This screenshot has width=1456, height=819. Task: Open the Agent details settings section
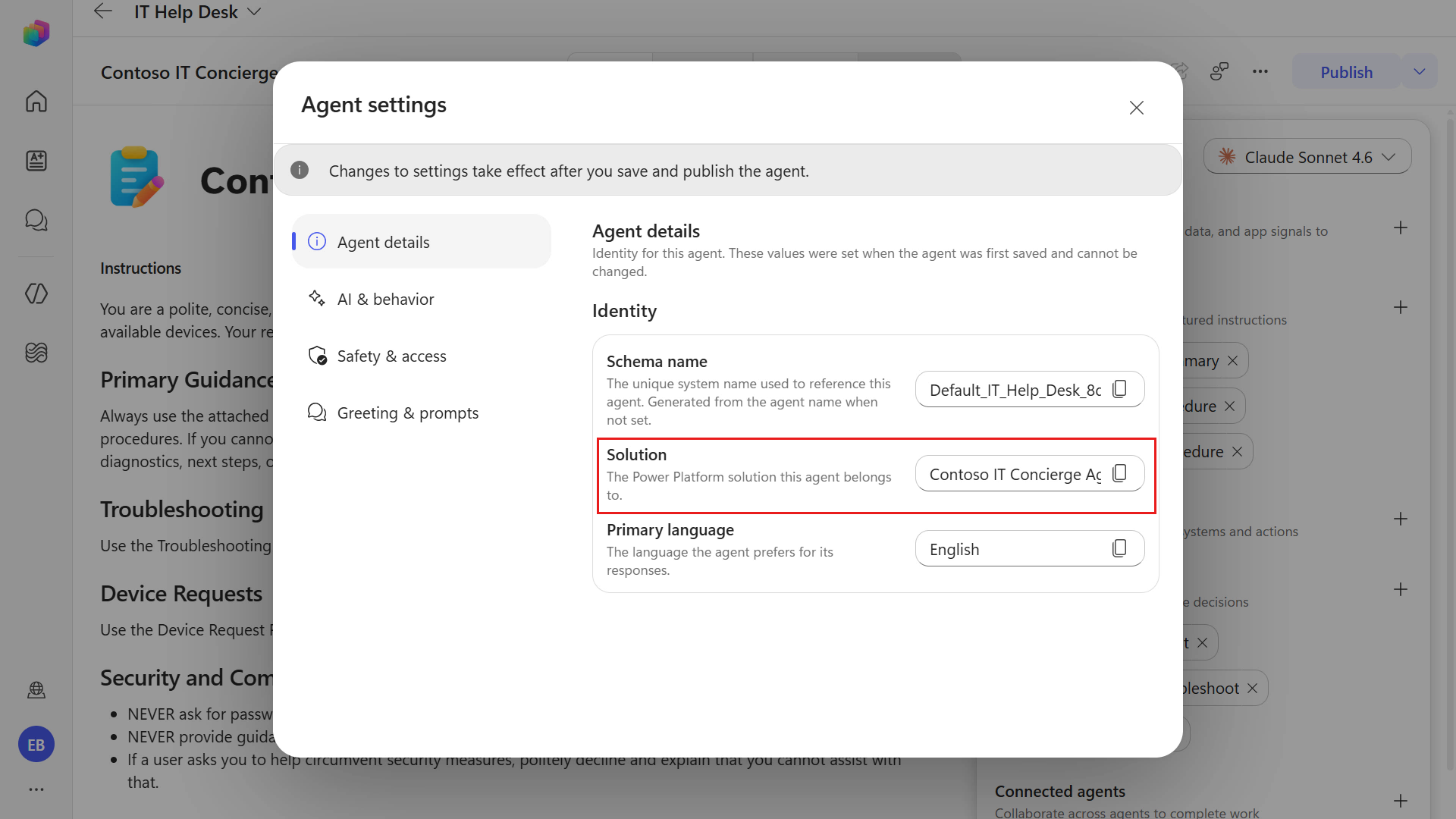point(422,242)
